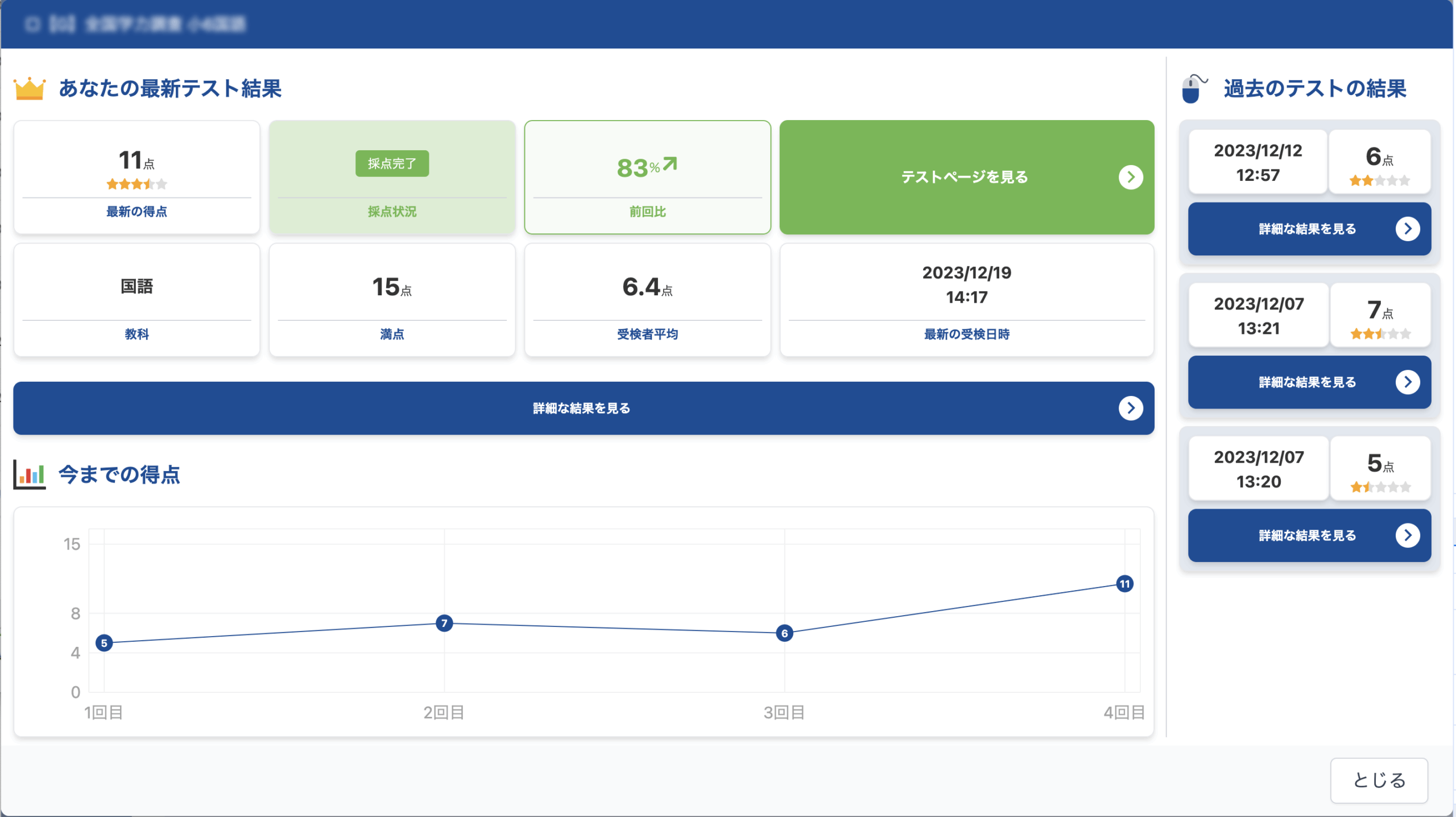Click the bar chart icon next to 今までの得点
The width and height of the screenshot is (1456, 817).
pos(30,474)
